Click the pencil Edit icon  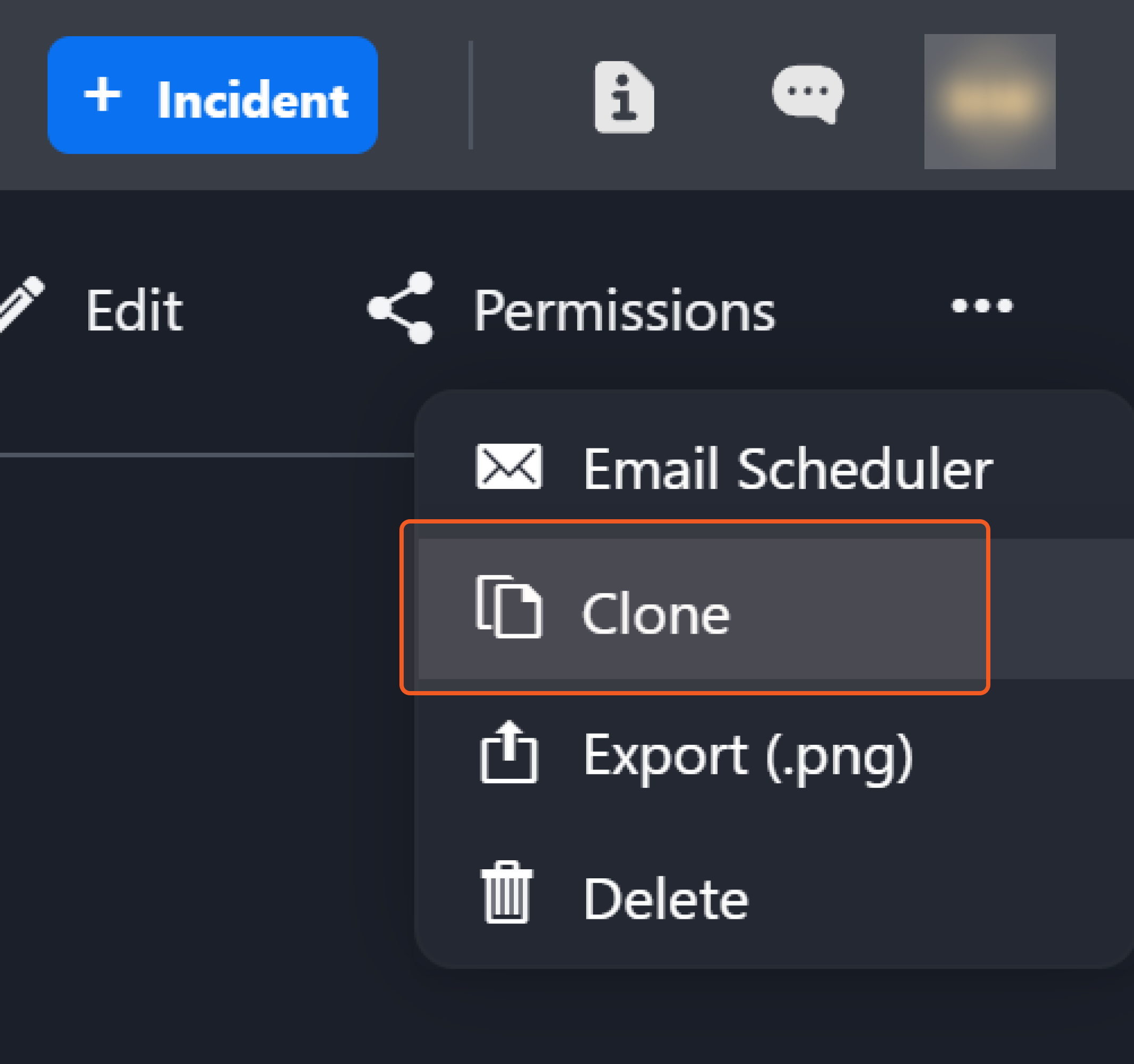click(x=22, y=304)
